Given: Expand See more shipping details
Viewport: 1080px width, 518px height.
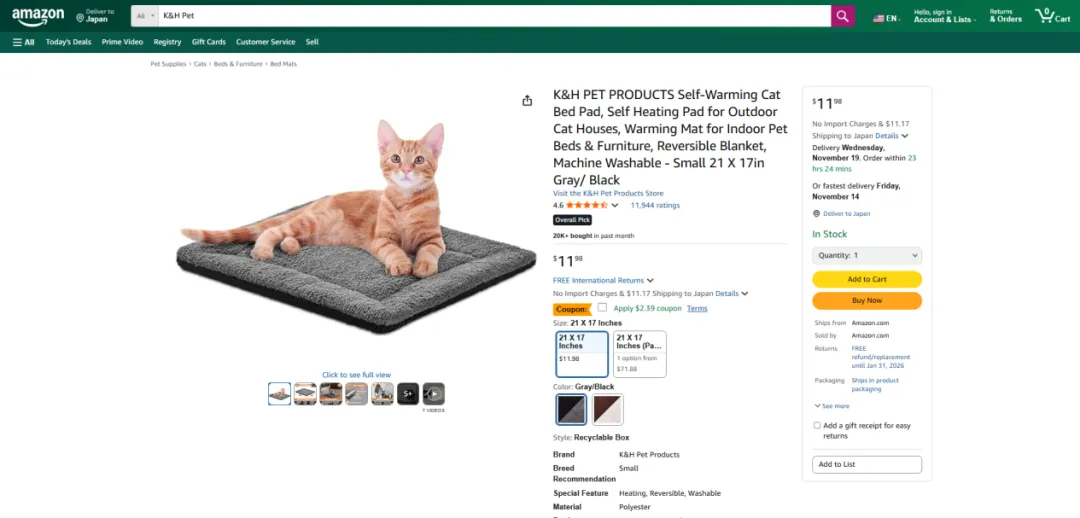Looking at the screenshot, I should 831,406.
